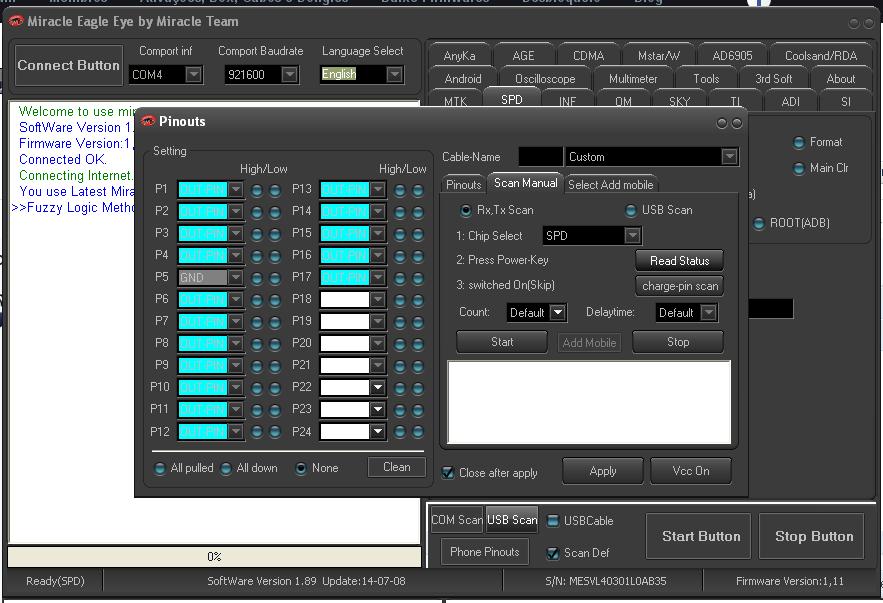
Task: Click the Cable-Name black input field
Action: [x=540, y=157]
